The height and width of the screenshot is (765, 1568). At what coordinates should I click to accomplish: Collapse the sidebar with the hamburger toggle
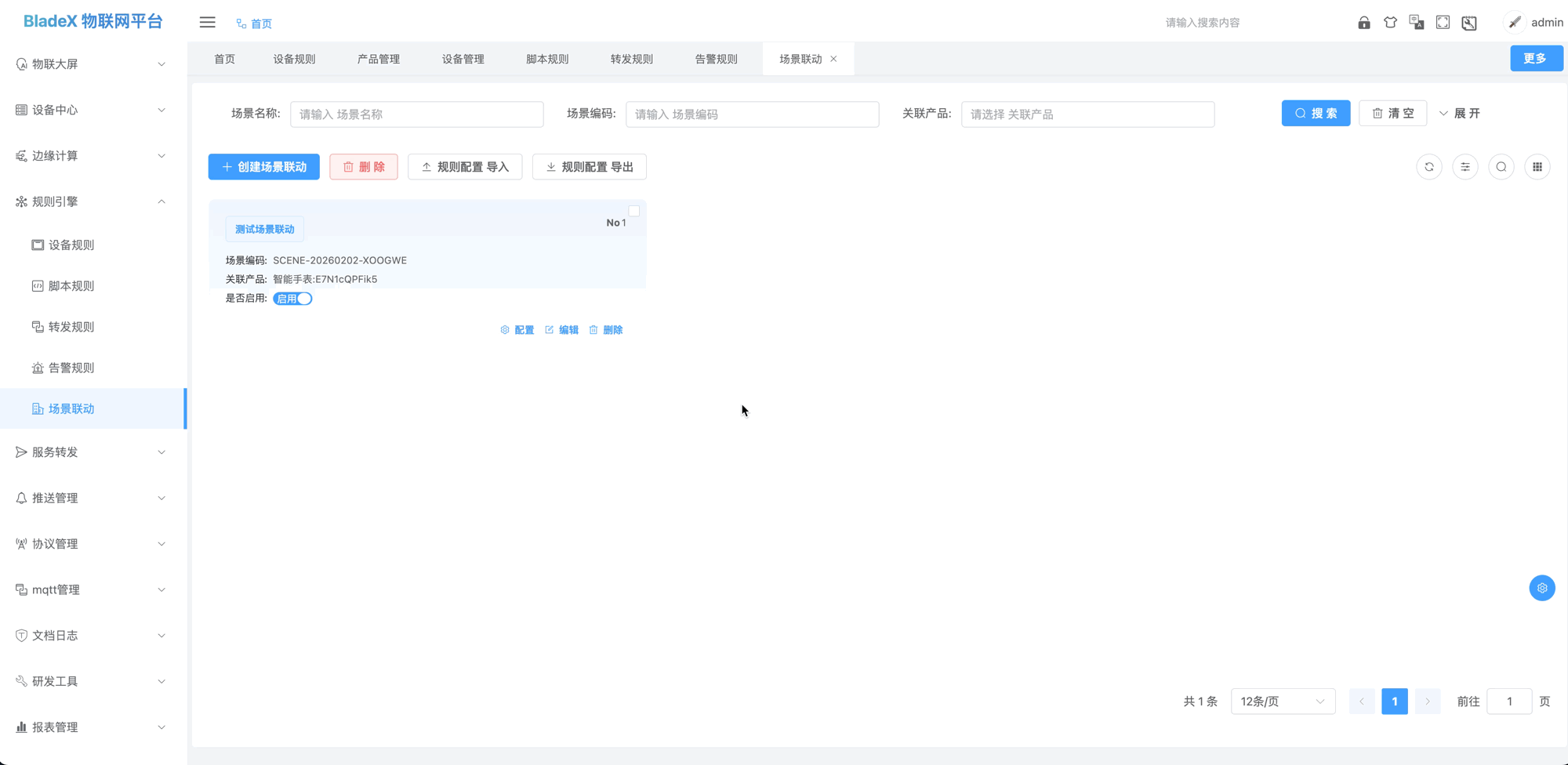click(206, 22)
